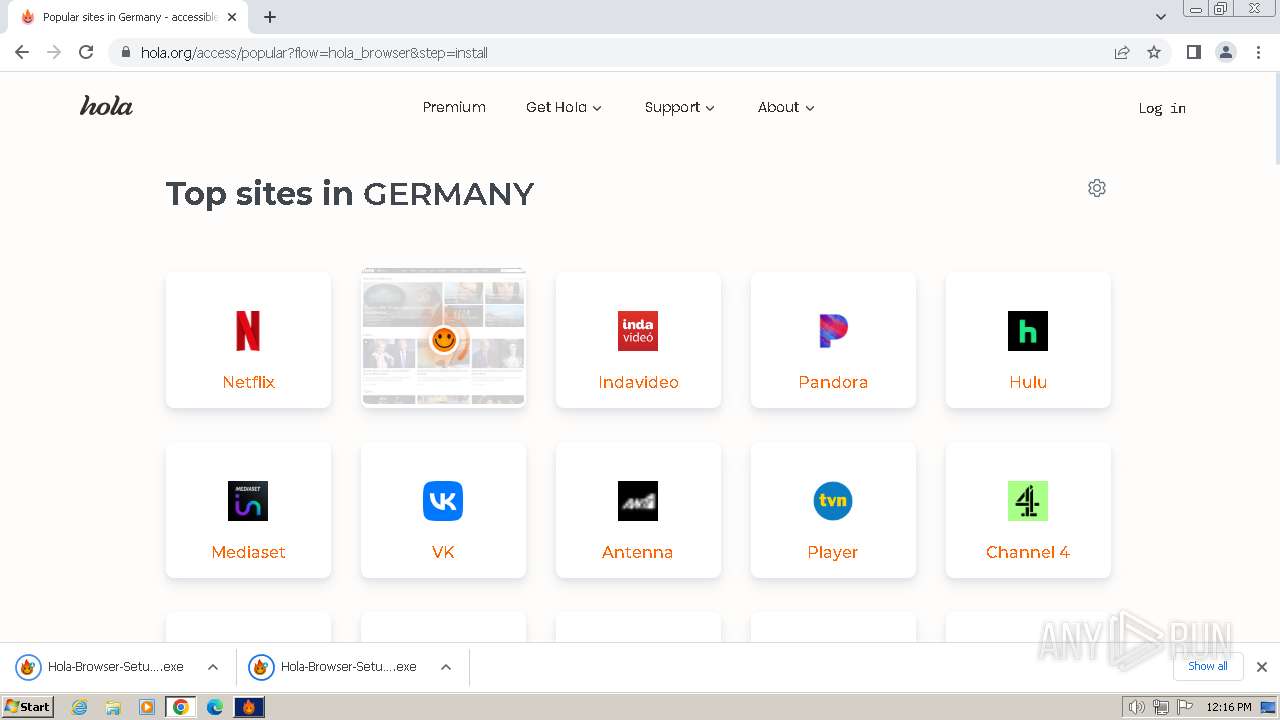Viewport: 1280px width, 720px height.
Task: Click the settings gear beside Top sites
Action: pos(1097,188)
